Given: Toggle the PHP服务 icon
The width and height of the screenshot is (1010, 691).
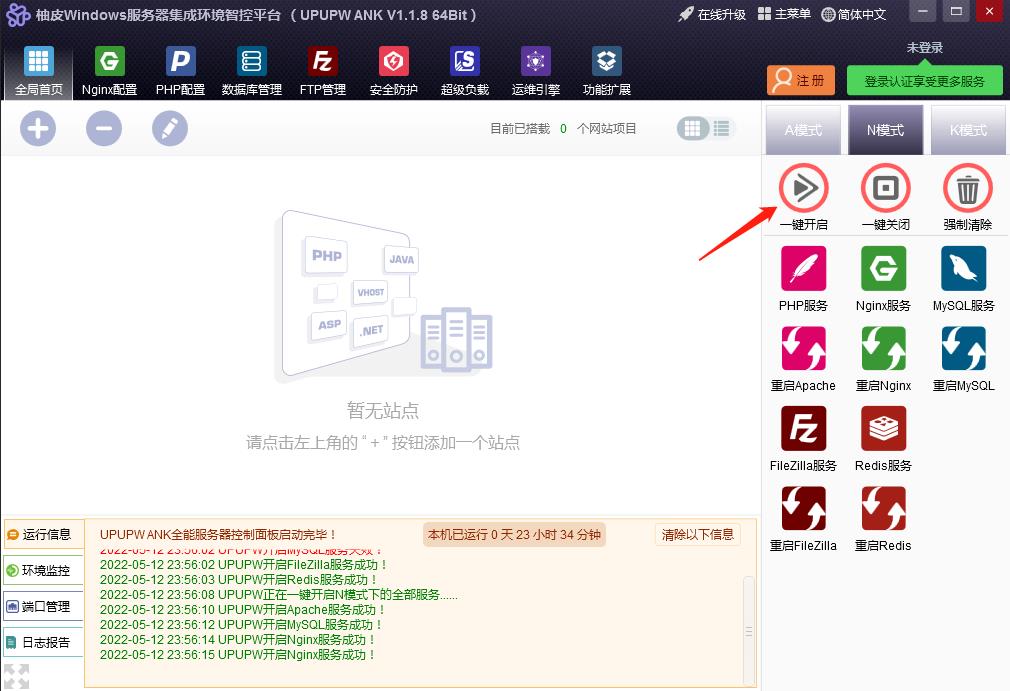Looking at the screenshot, I should click(803, 269).
